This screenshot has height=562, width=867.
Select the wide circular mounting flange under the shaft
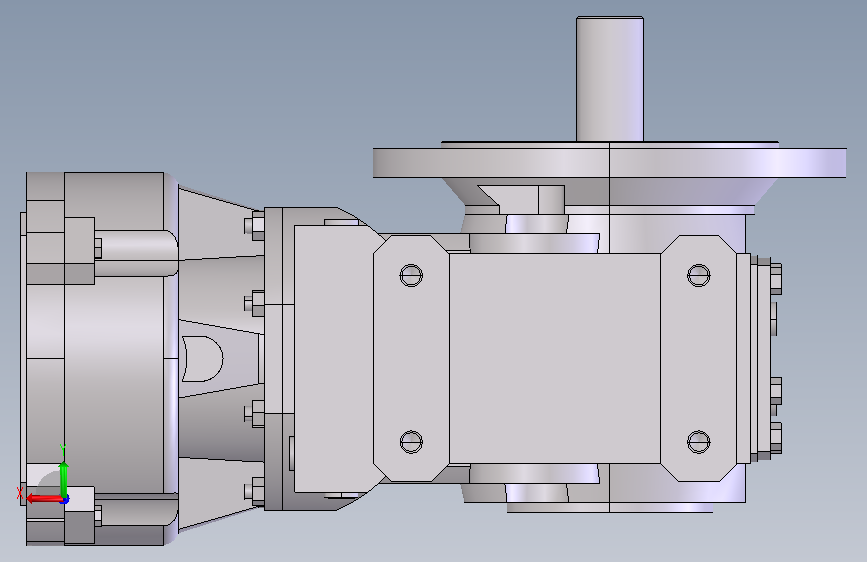pyautogui.click(x=609, y=163)
